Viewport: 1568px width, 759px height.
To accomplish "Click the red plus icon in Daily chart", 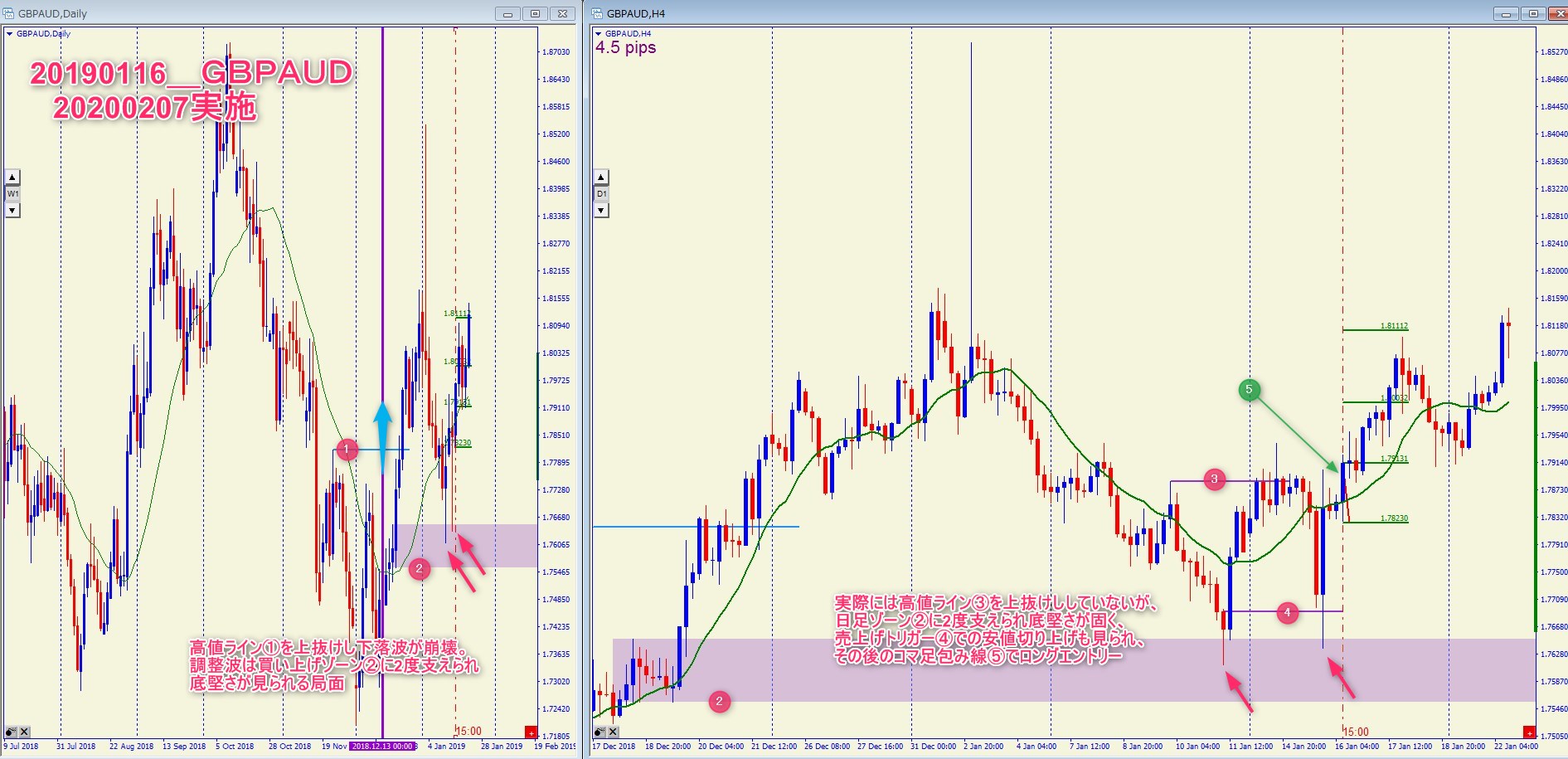I will pos(531,732).
